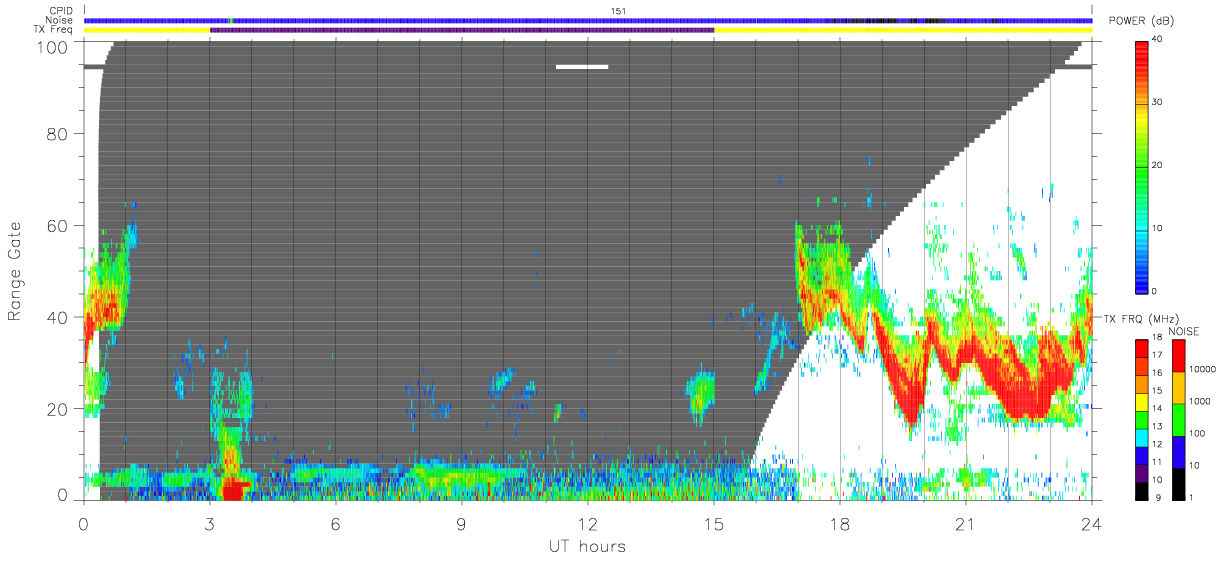Click the '24' tick on the UT hours axis

click(x=1091, y=523)
